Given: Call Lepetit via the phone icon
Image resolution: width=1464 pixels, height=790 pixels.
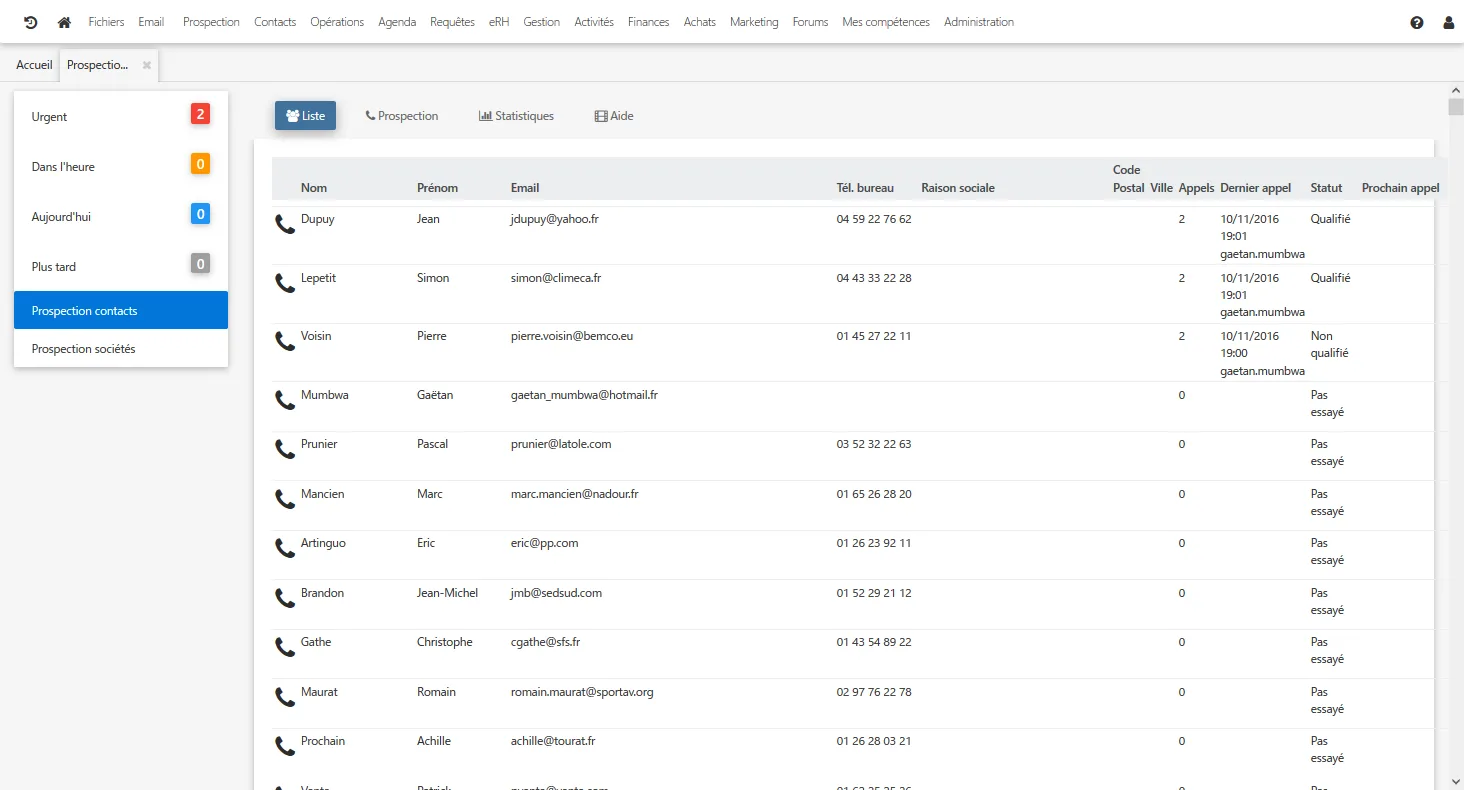Looking at the screenshot, I should [x=285, y=284].
